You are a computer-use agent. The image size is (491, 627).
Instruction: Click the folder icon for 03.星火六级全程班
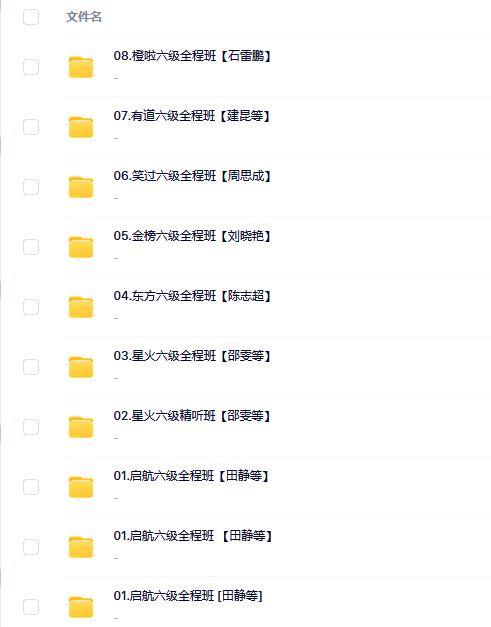click(x=81, y=367)
